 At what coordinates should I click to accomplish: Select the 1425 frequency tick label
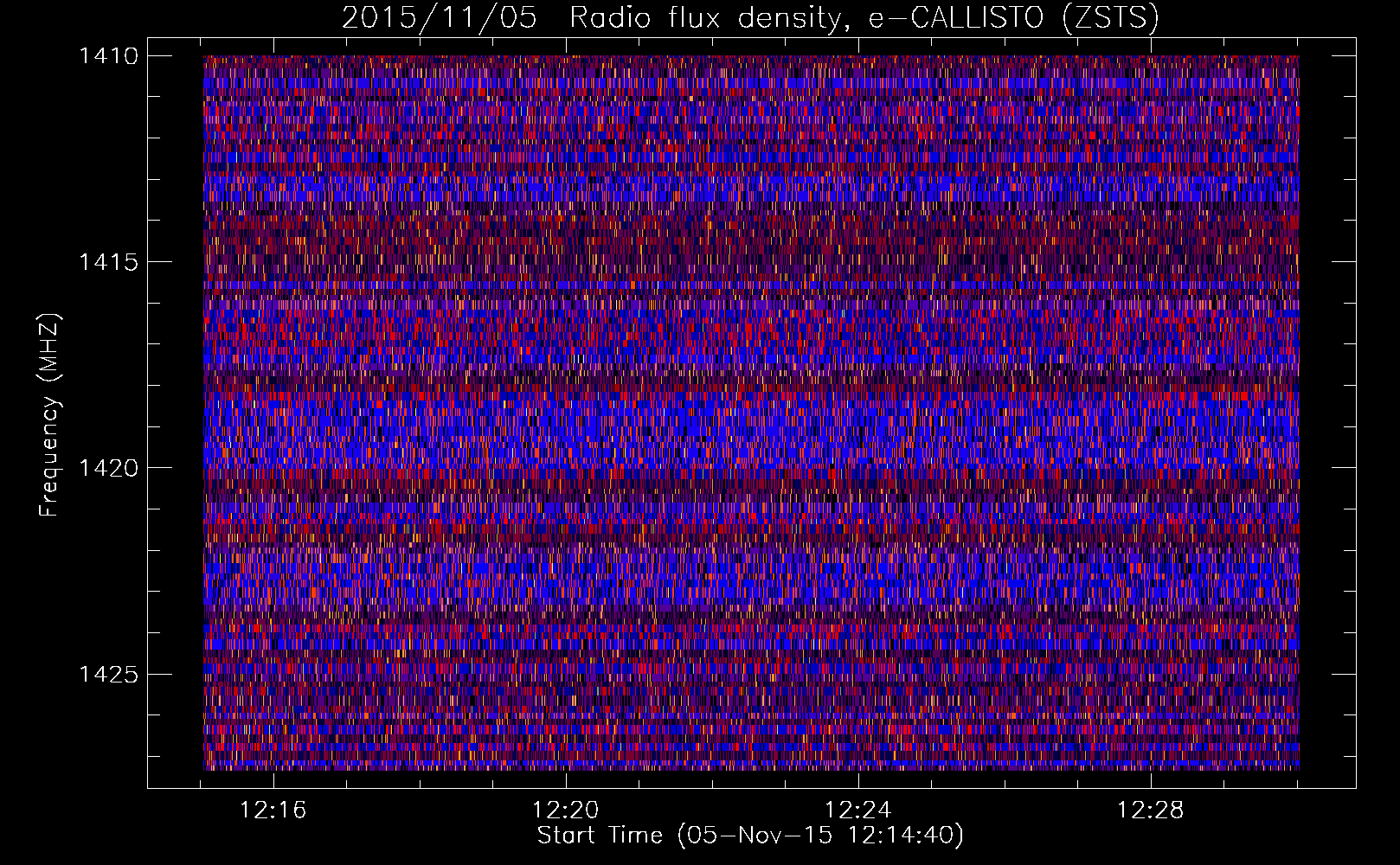tap(108, 674)
